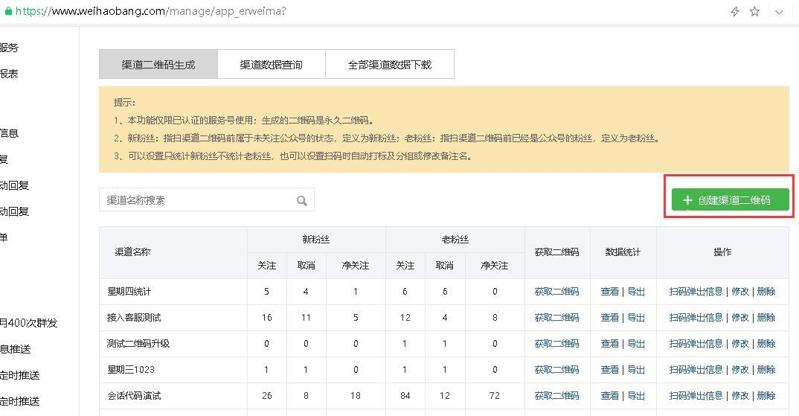
Task: Click 查看 for the 接入客服测试 row
Action: click(609, 317)
